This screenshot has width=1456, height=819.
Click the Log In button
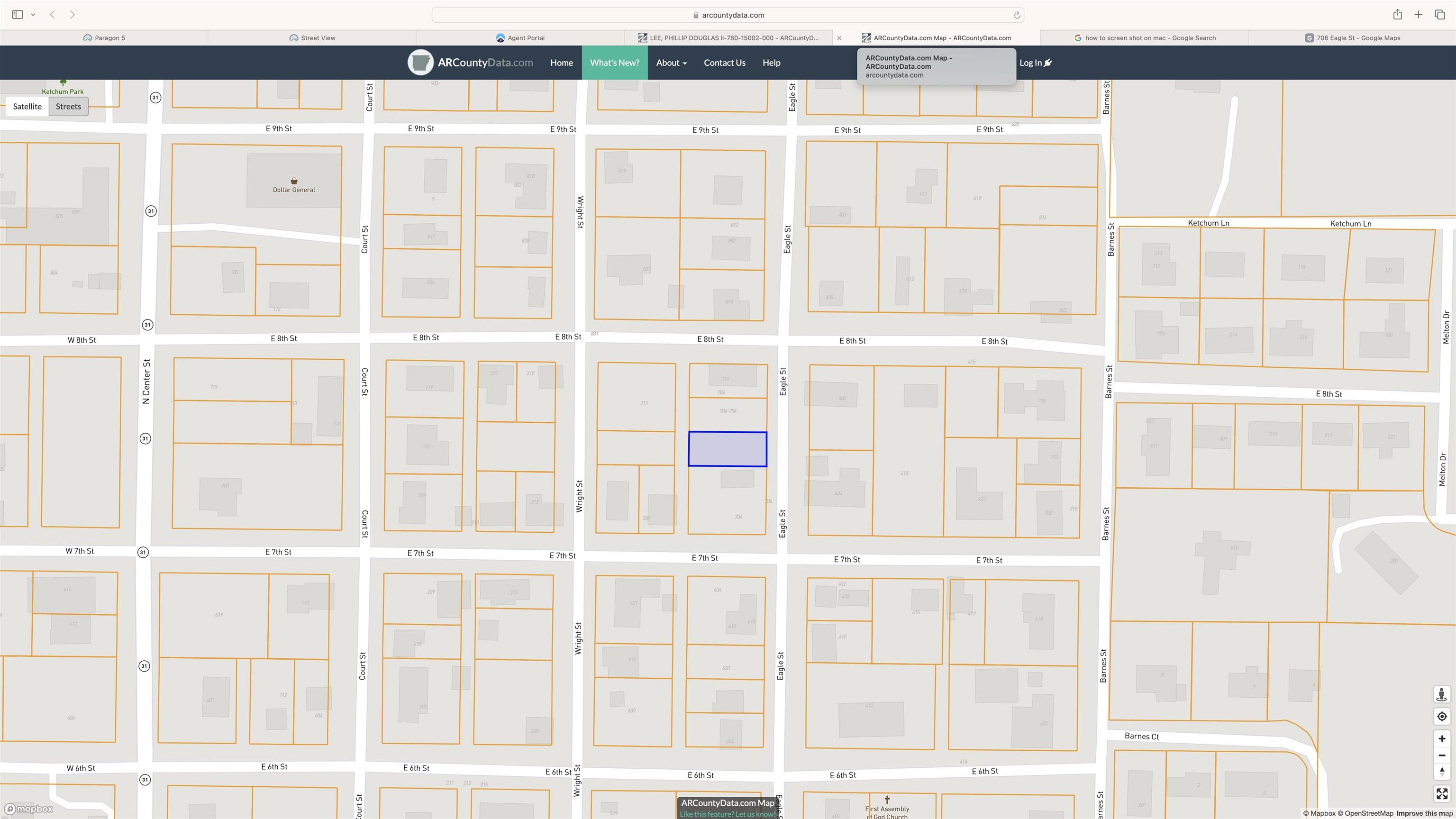pos(1035,63)
